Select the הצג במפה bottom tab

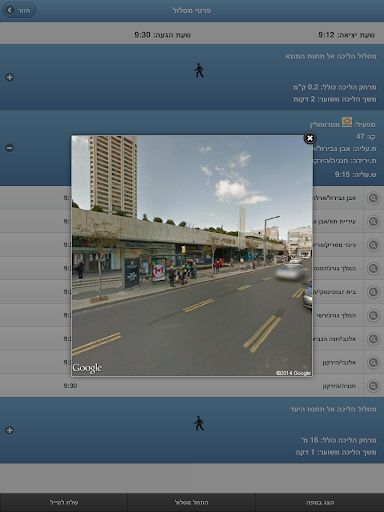(x=320, y=502)
